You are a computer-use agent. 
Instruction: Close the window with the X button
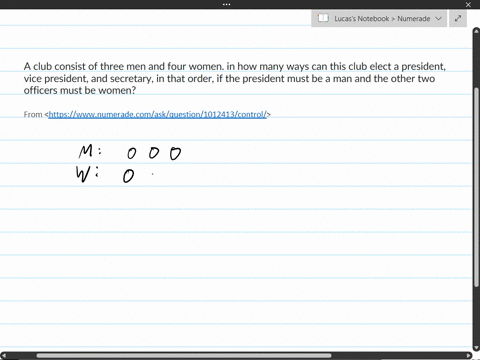click(468, 4)
